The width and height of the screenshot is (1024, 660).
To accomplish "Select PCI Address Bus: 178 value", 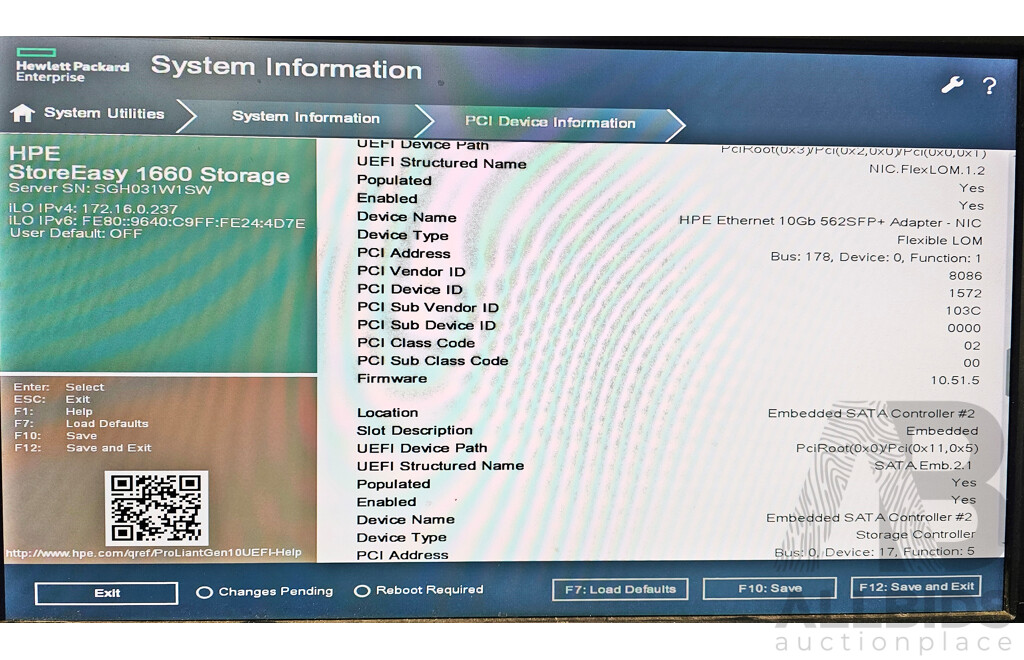I will click(876, 257).
